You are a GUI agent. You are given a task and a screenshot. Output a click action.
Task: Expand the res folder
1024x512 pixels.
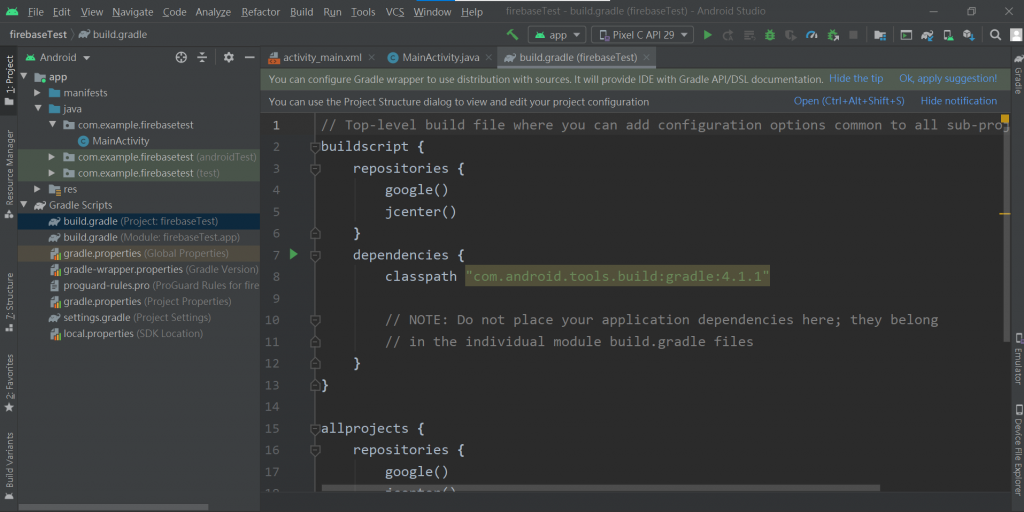[x=38, y=189]
